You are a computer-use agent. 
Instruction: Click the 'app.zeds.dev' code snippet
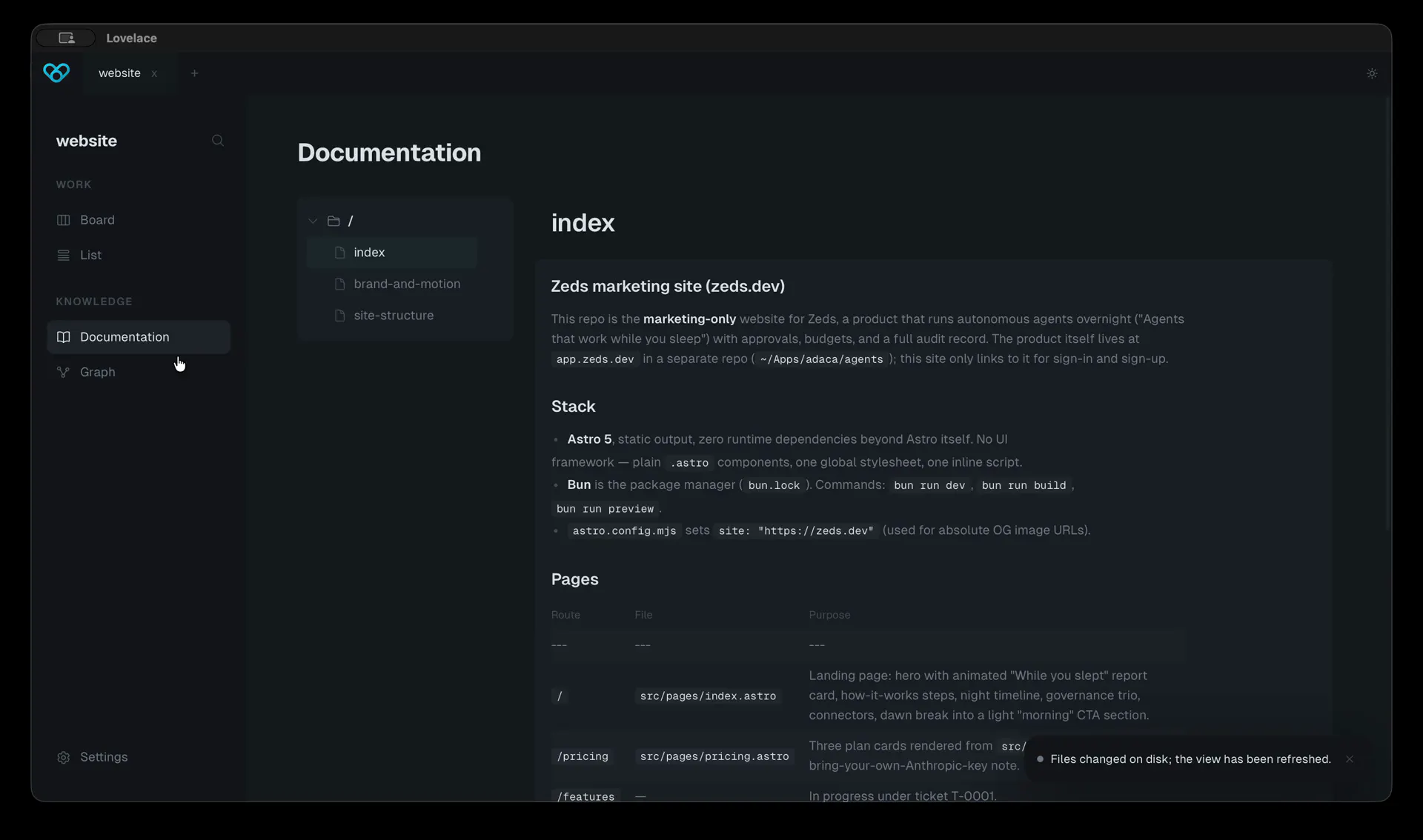pyautogui.click(x=595, y=359)
